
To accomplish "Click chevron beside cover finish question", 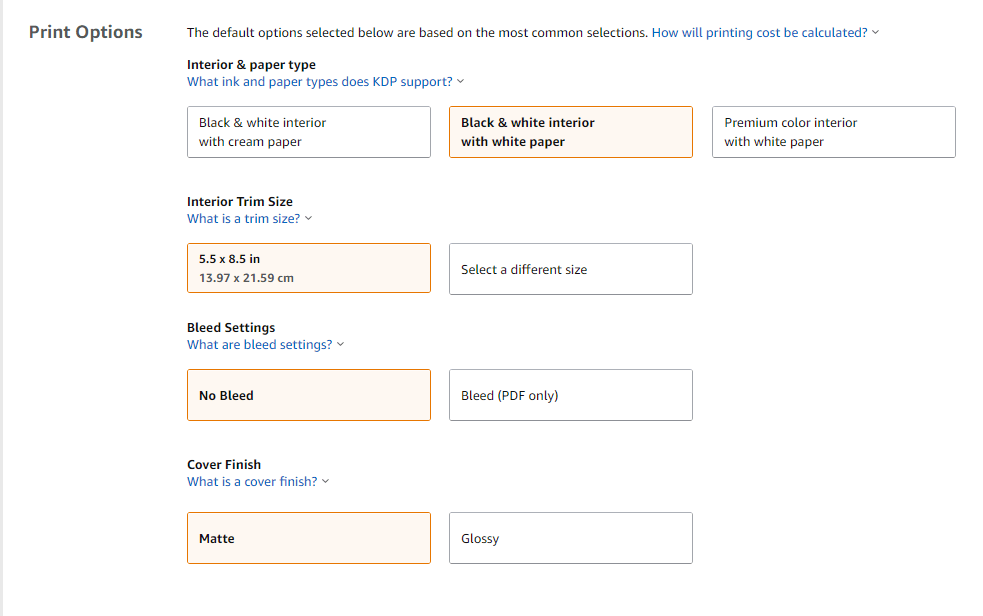I will (325, 482).
